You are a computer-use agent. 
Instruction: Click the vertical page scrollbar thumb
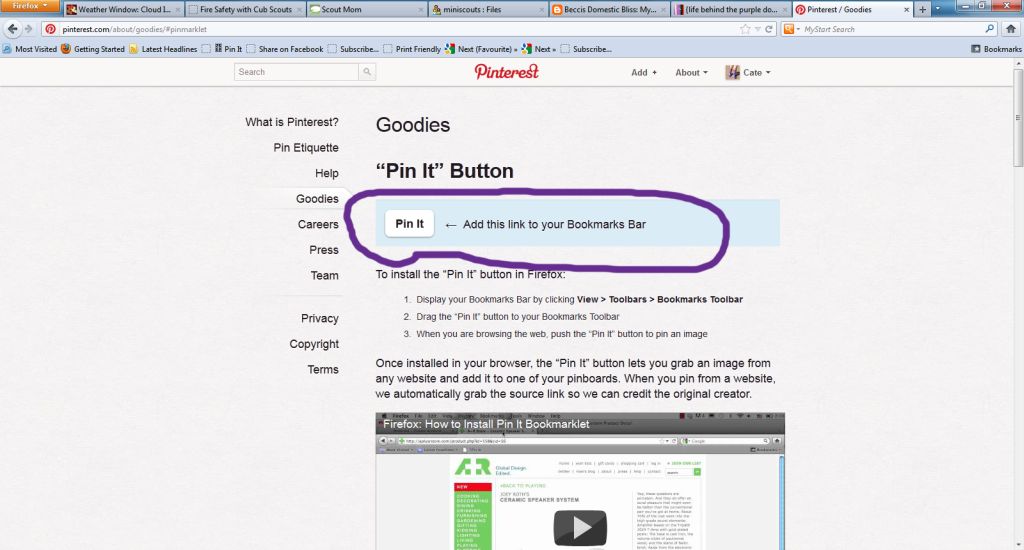1017,118
